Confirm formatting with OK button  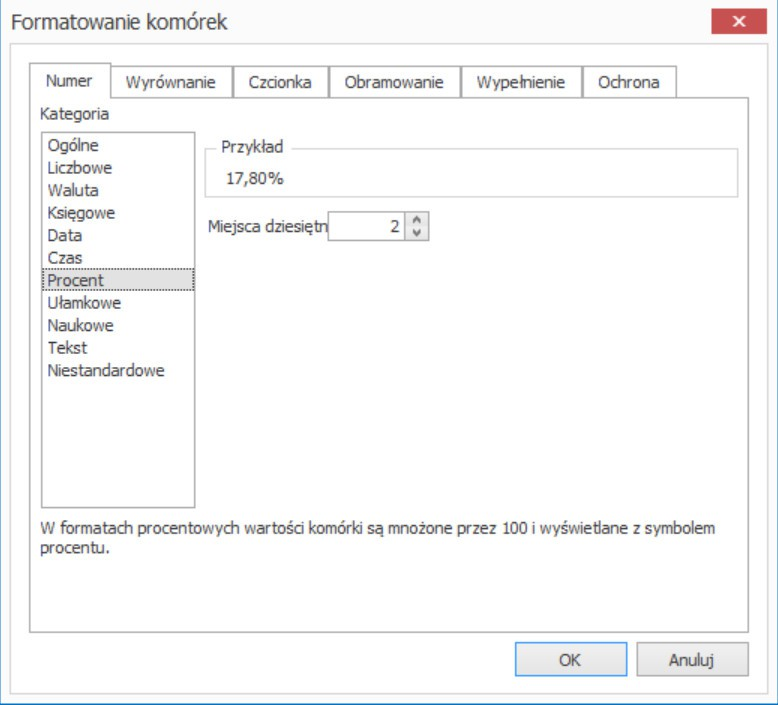coord(570,660)
